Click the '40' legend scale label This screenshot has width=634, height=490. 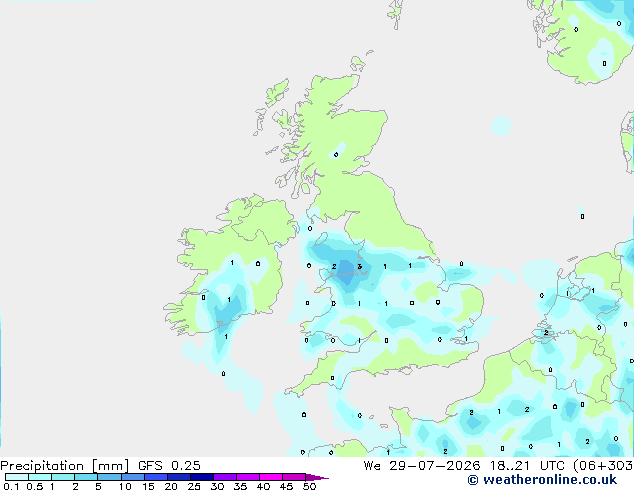tap(264, 486)
